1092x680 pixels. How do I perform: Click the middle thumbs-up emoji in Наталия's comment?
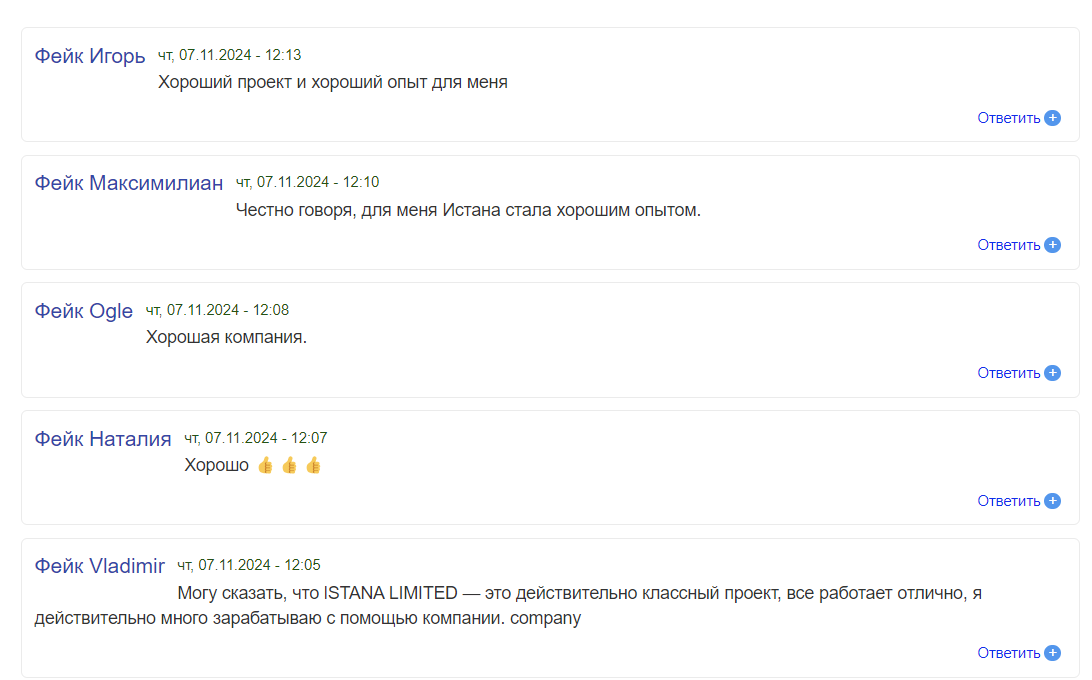point(289,465)
